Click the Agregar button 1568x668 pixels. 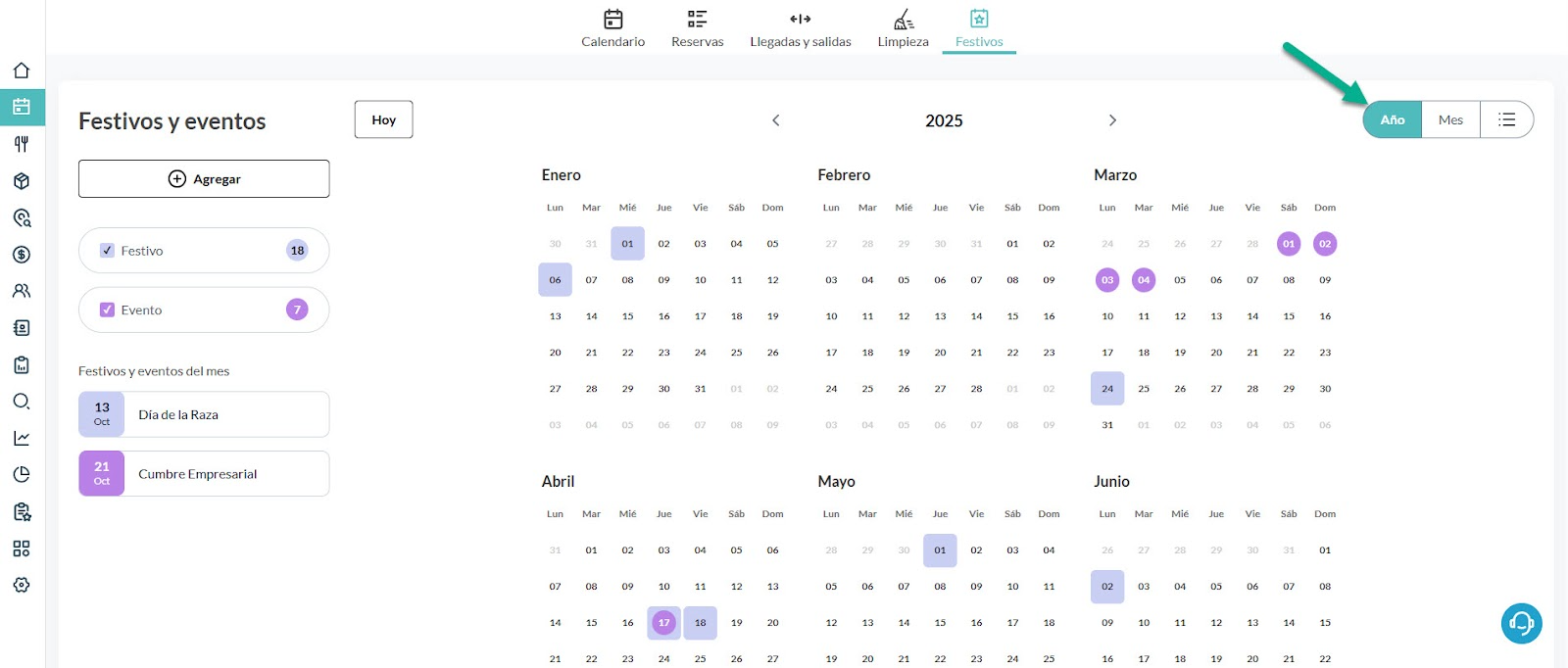pos(204,179)
